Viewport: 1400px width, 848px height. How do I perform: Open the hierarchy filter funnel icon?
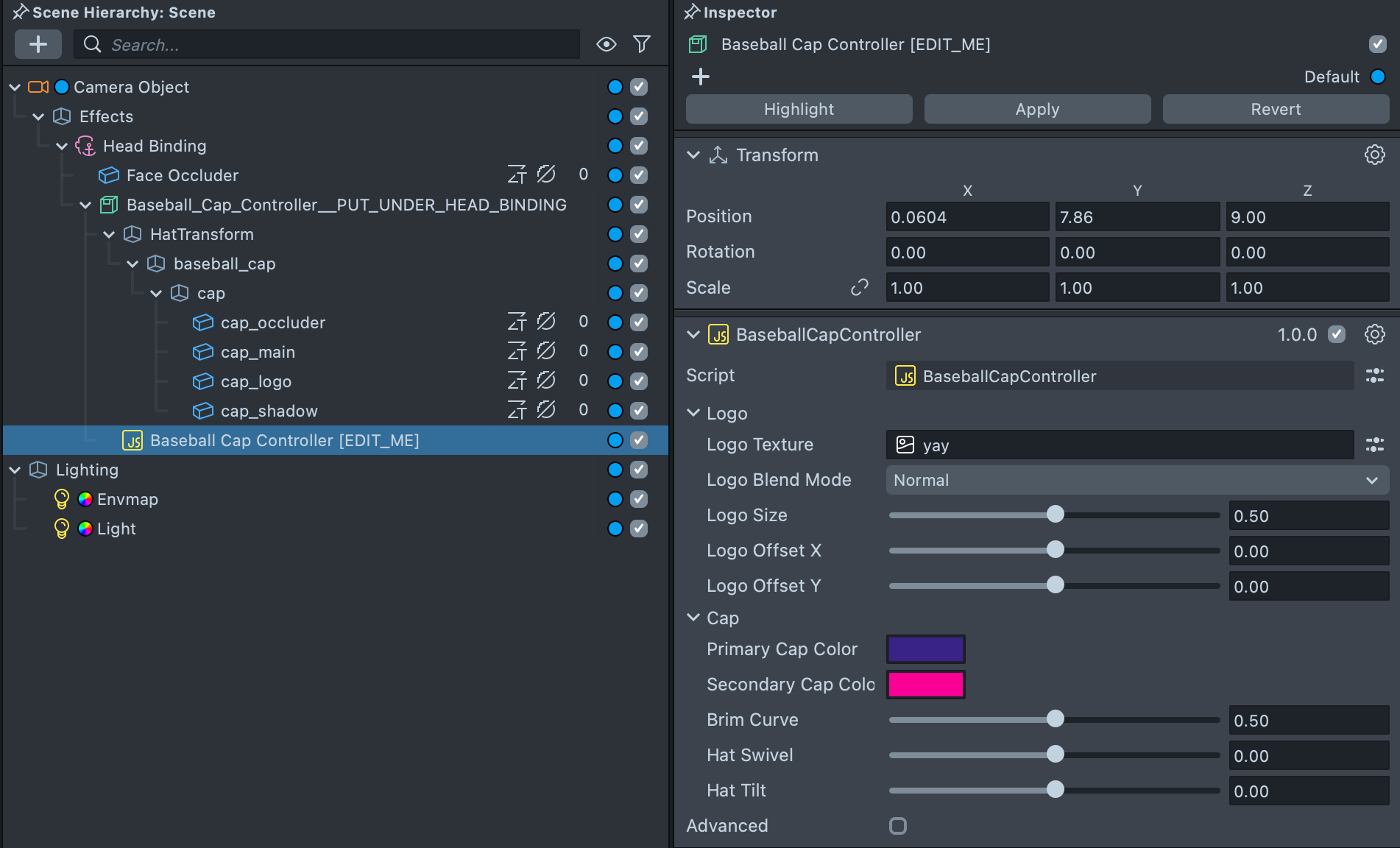(x=641, y=44)
